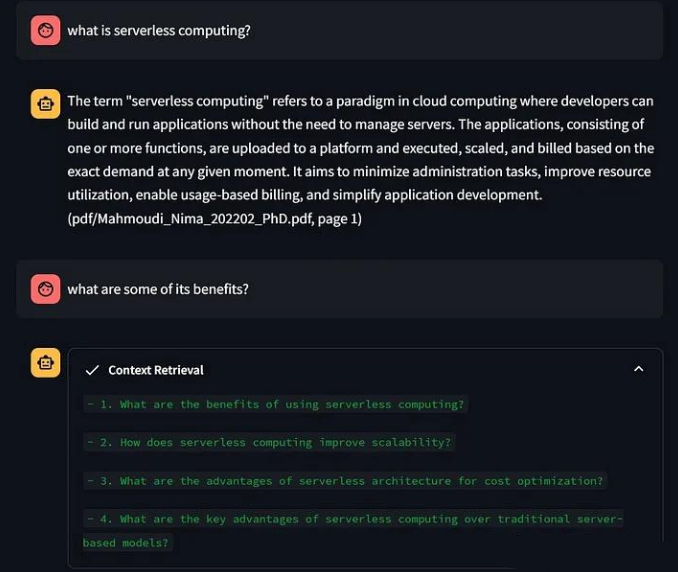Screen dimensions: 678x572
Task: Click the checkmark icon in Context Retrieval
Action: coord(92,370)
